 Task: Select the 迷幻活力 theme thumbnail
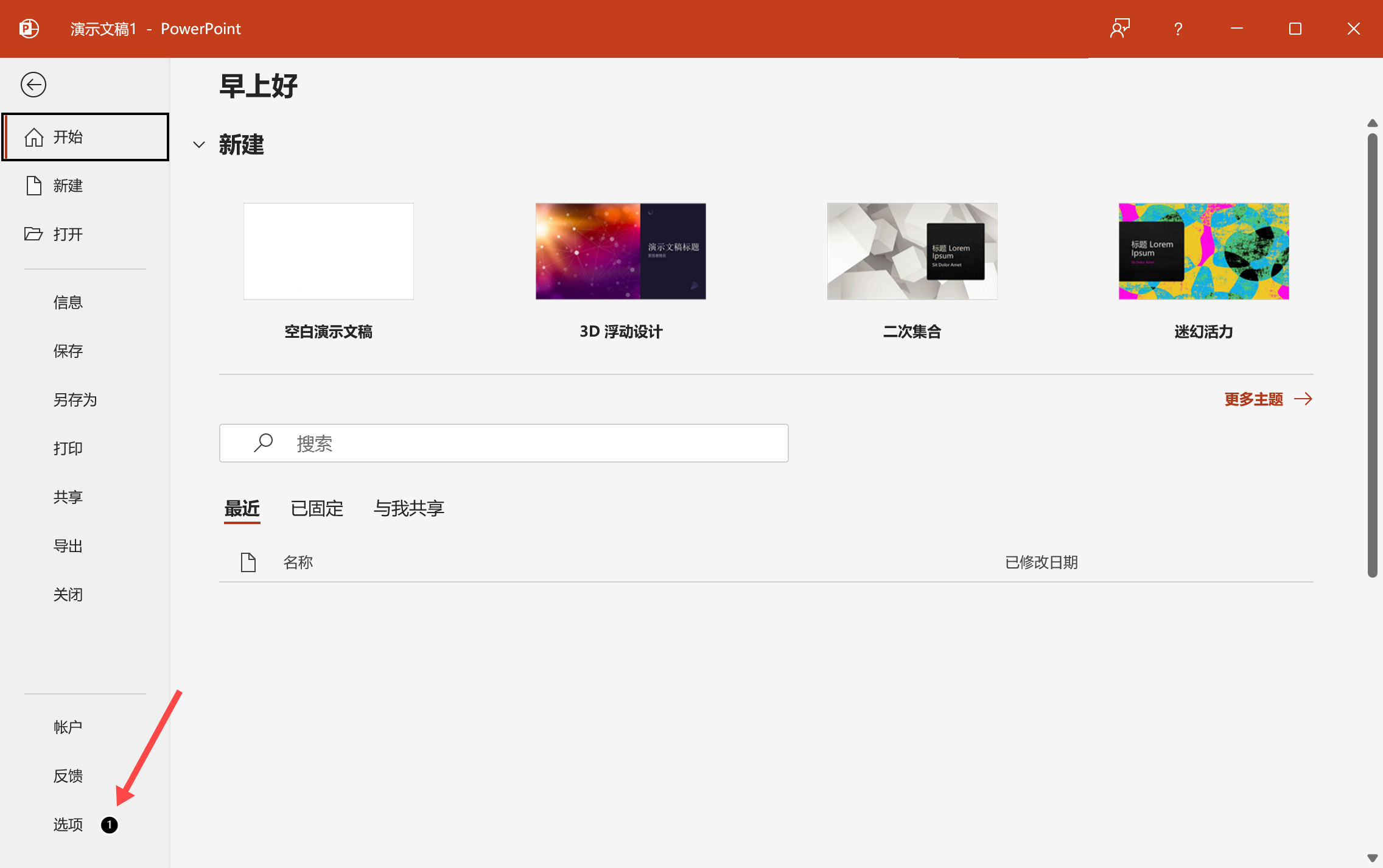(x=1203, y=251)
